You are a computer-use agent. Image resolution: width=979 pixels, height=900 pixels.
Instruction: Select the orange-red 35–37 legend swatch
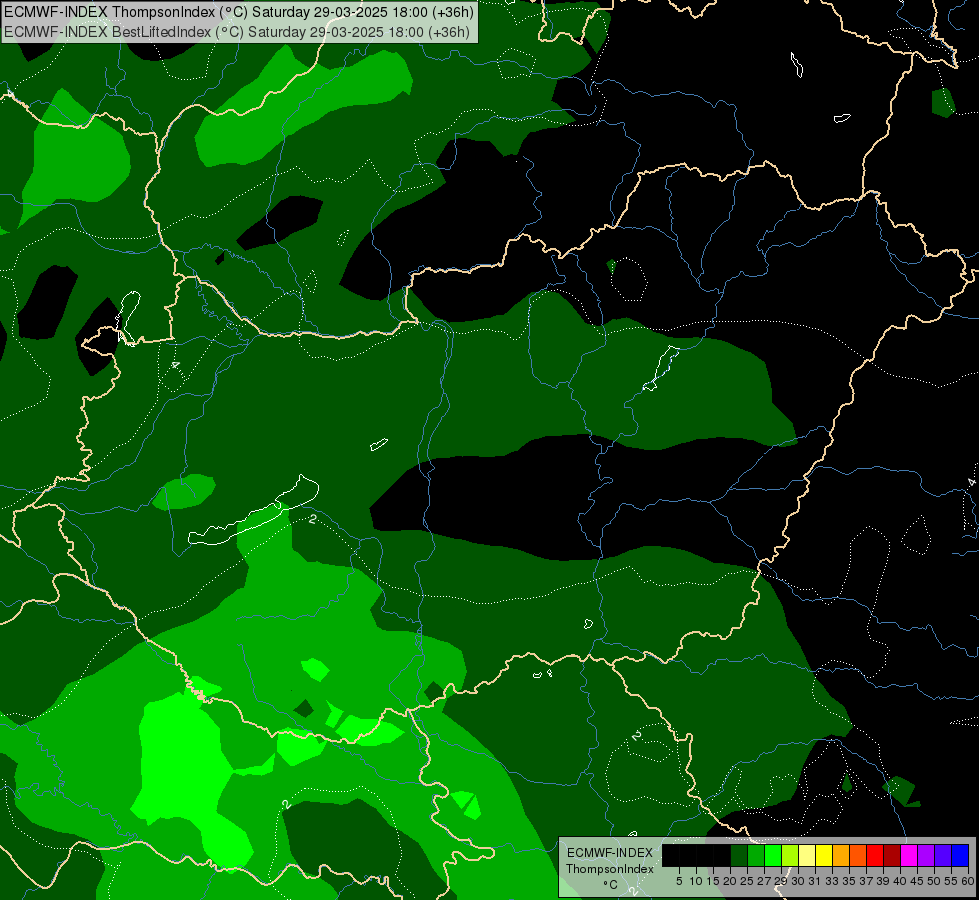coord(858,855)
